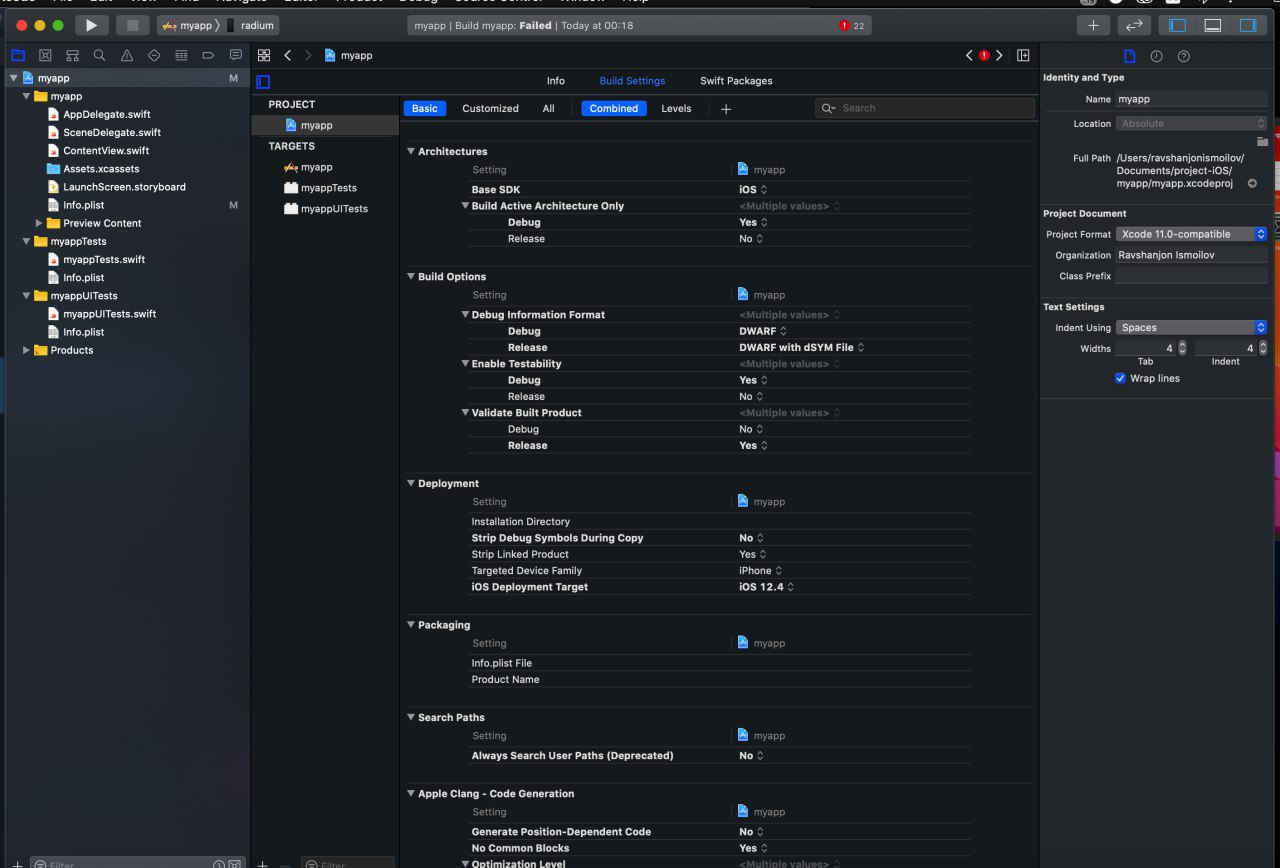Reveal the full path in Finder arrow

1252,183
